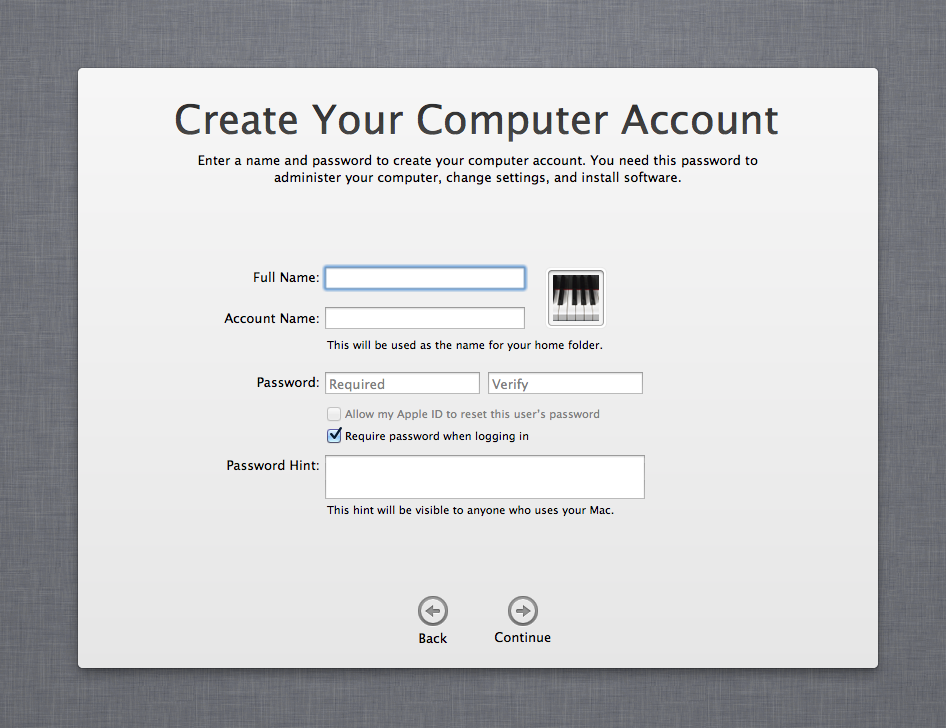The width and height of the screenshot is (946, 728).
Task: Click 'This hint will be visible' note
Action: tap(471, 510)
